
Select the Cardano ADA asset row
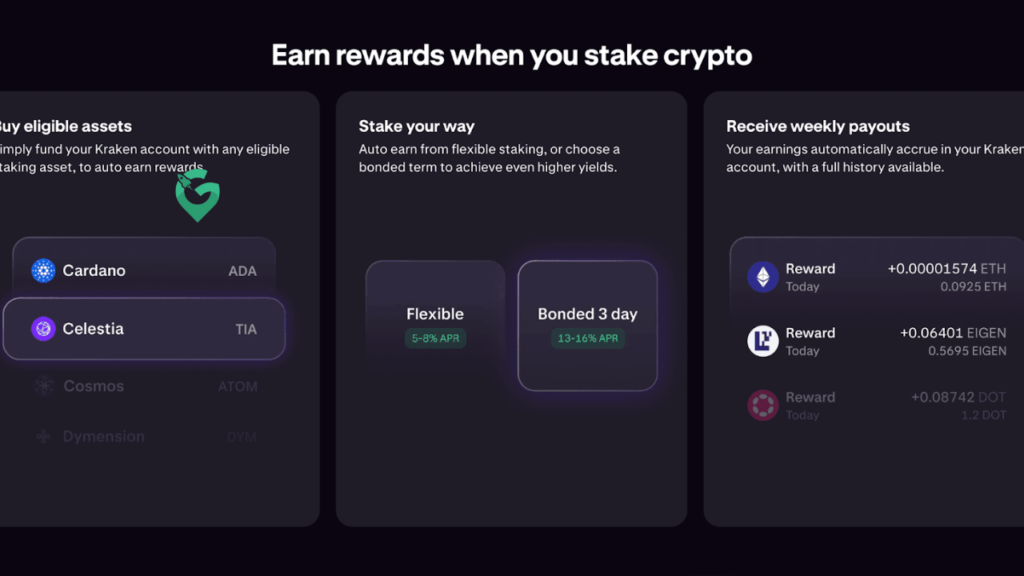pyautogui.click(x=145, y=270)
